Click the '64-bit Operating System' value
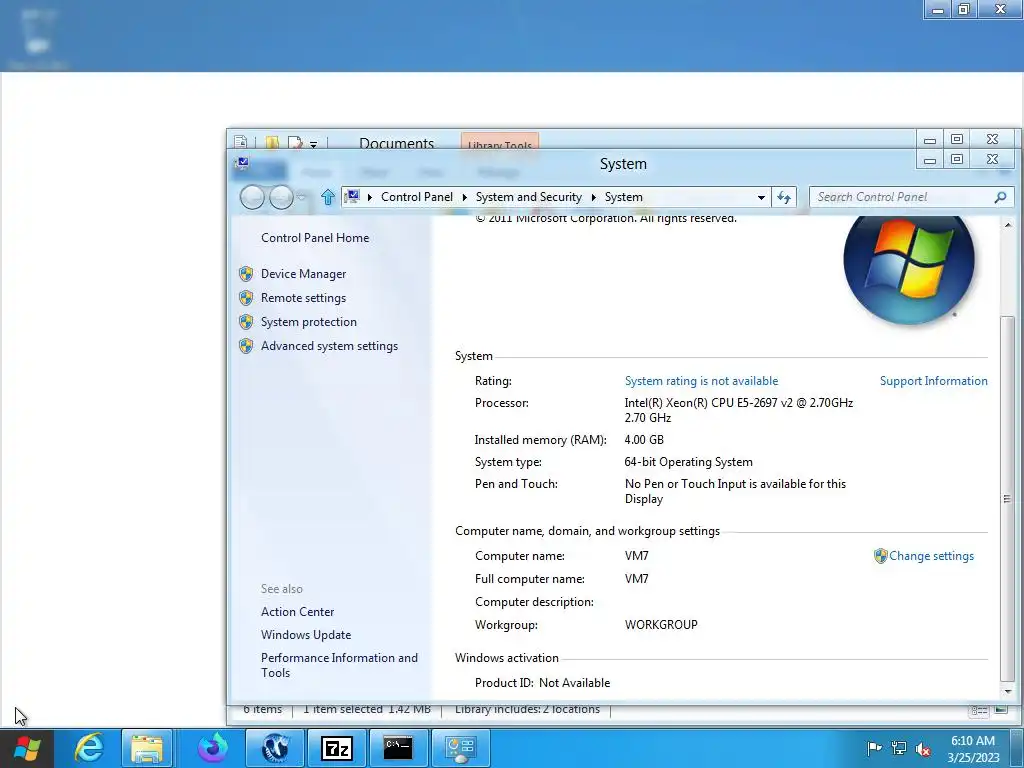Screen dimensions: 1024x768 coord(688,462)
